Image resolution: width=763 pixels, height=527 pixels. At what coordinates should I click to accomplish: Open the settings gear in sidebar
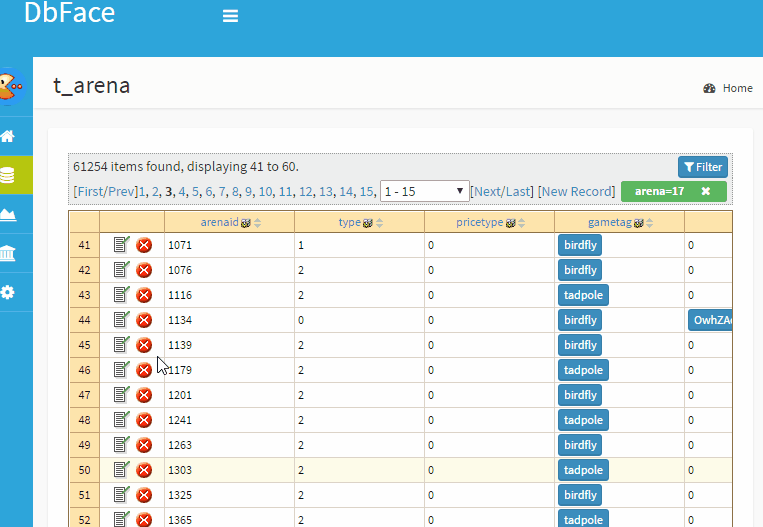point(7,292)
